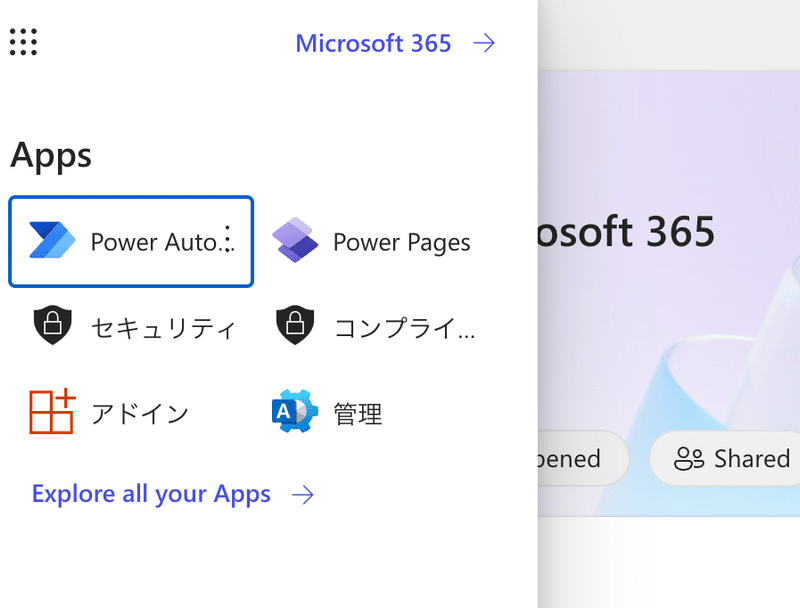Open the セキュリティ shield icon

click(x=53, y=325)
